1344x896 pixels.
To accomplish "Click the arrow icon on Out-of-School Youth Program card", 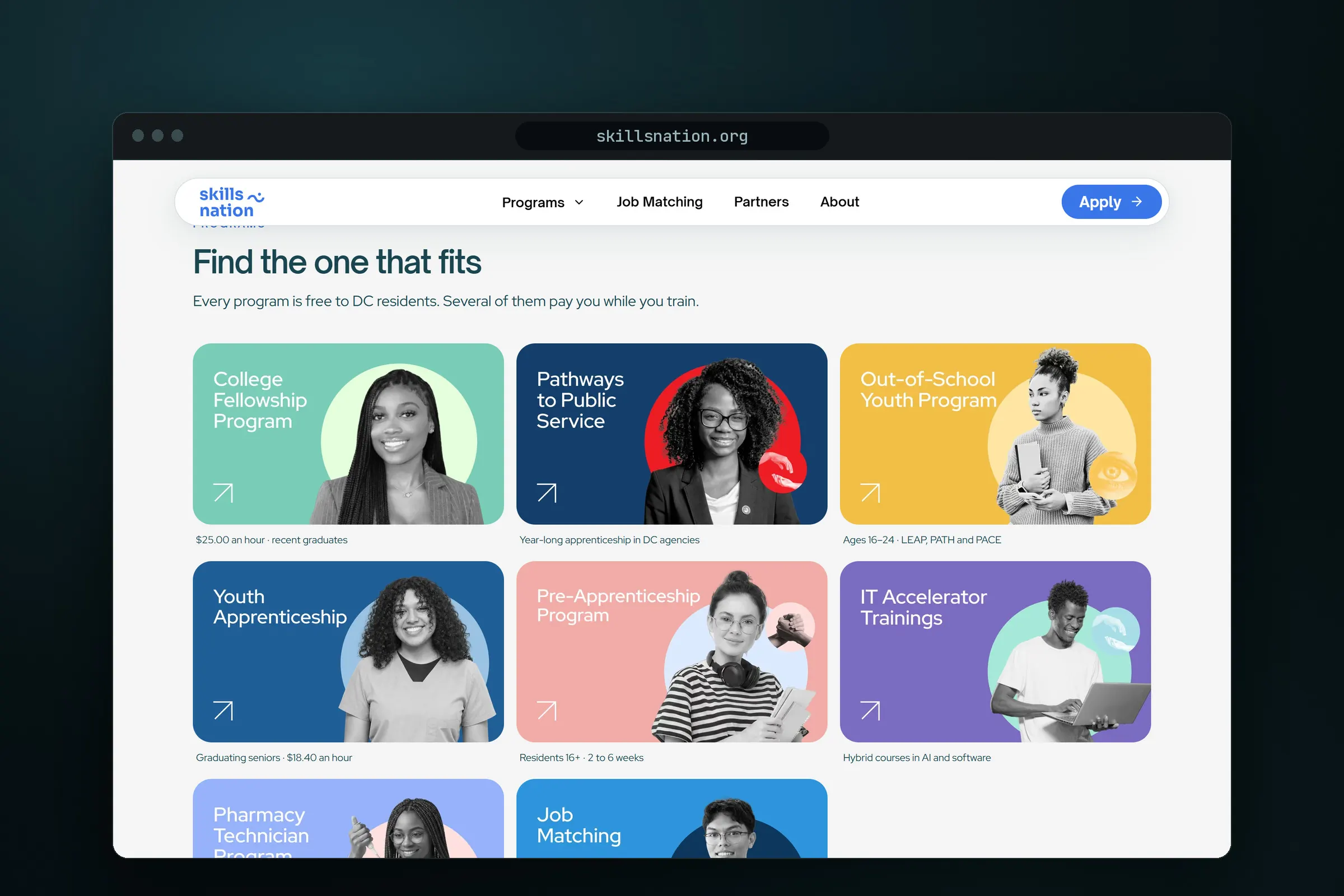I will tap(870, 493).
